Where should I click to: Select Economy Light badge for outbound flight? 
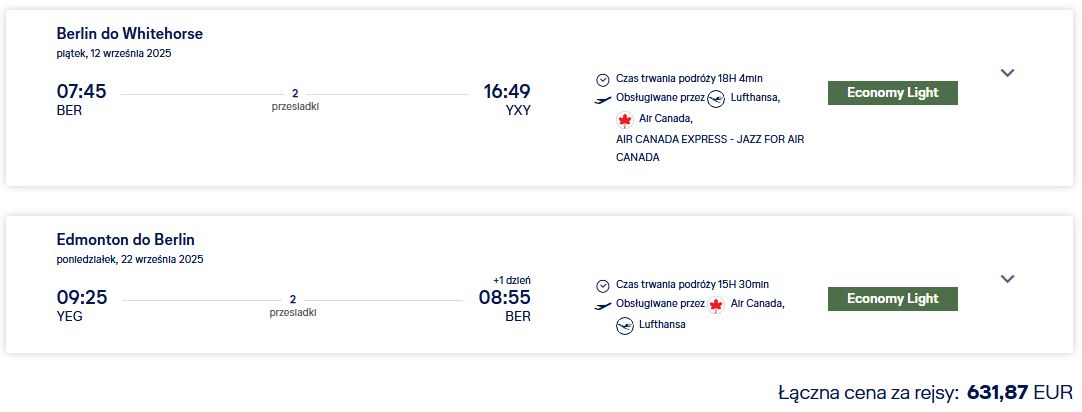click(x=892, y=92)
